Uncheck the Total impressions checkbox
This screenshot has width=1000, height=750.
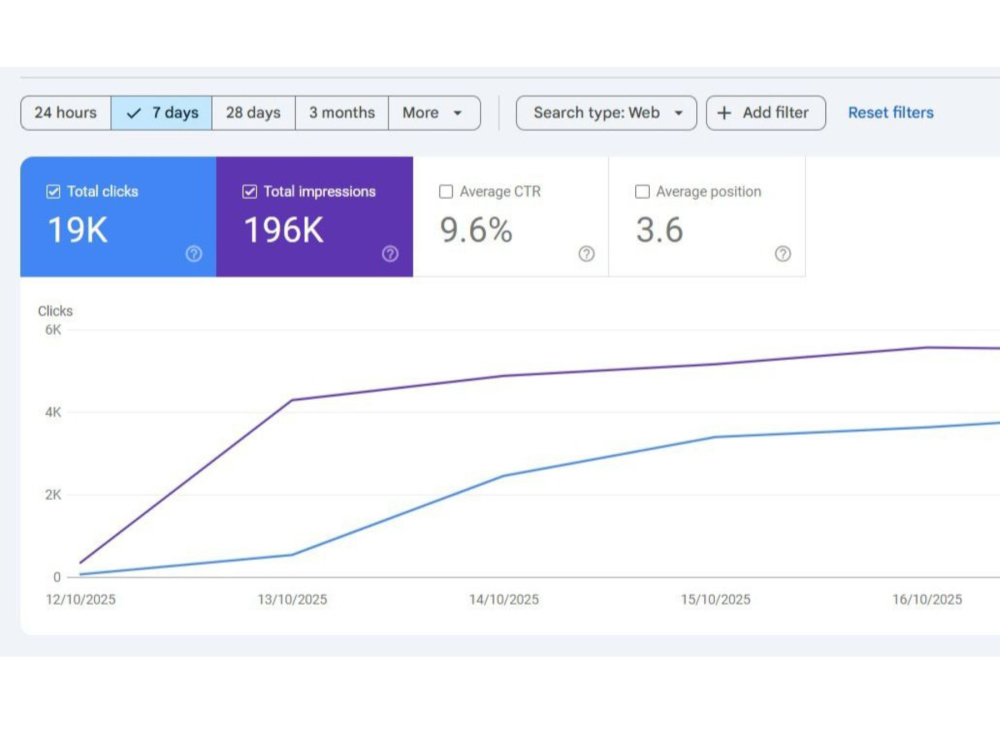(249, 191)
